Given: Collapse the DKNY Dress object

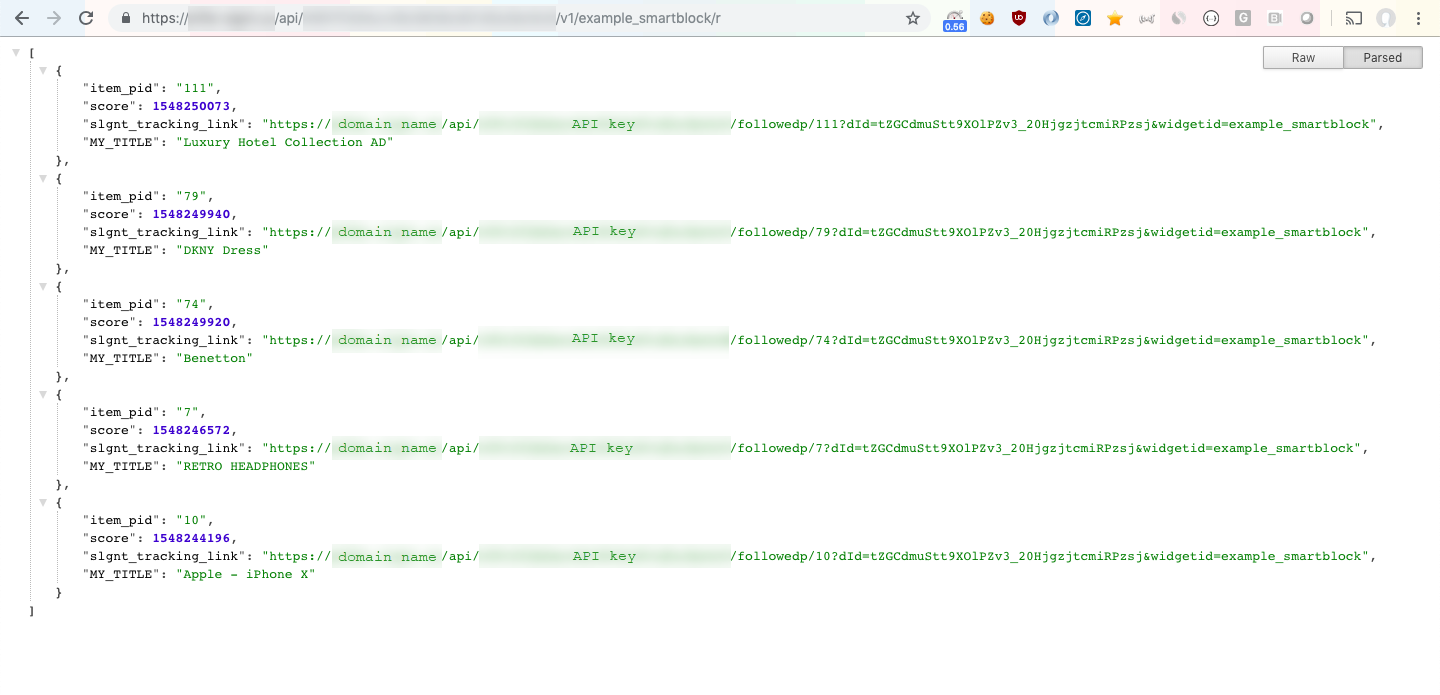Looking at the screenshot, I should (43, 178).
